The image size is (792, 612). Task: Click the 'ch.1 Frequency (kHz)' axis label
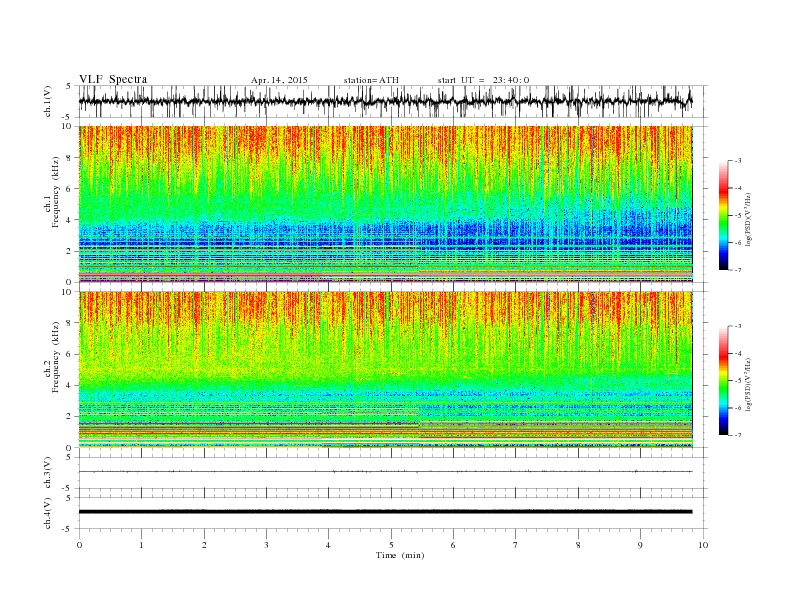click(52, 192)
